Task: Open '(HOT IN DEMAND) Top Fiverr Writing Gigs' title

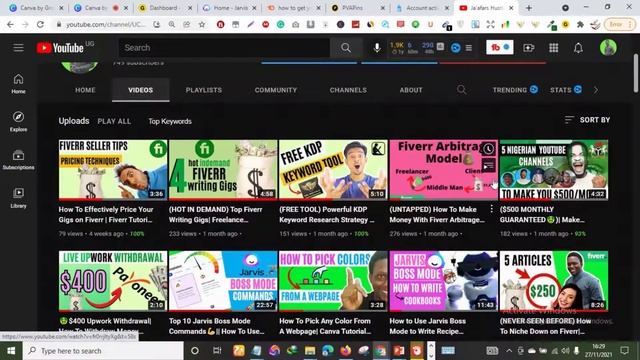Action: point(216,214)
